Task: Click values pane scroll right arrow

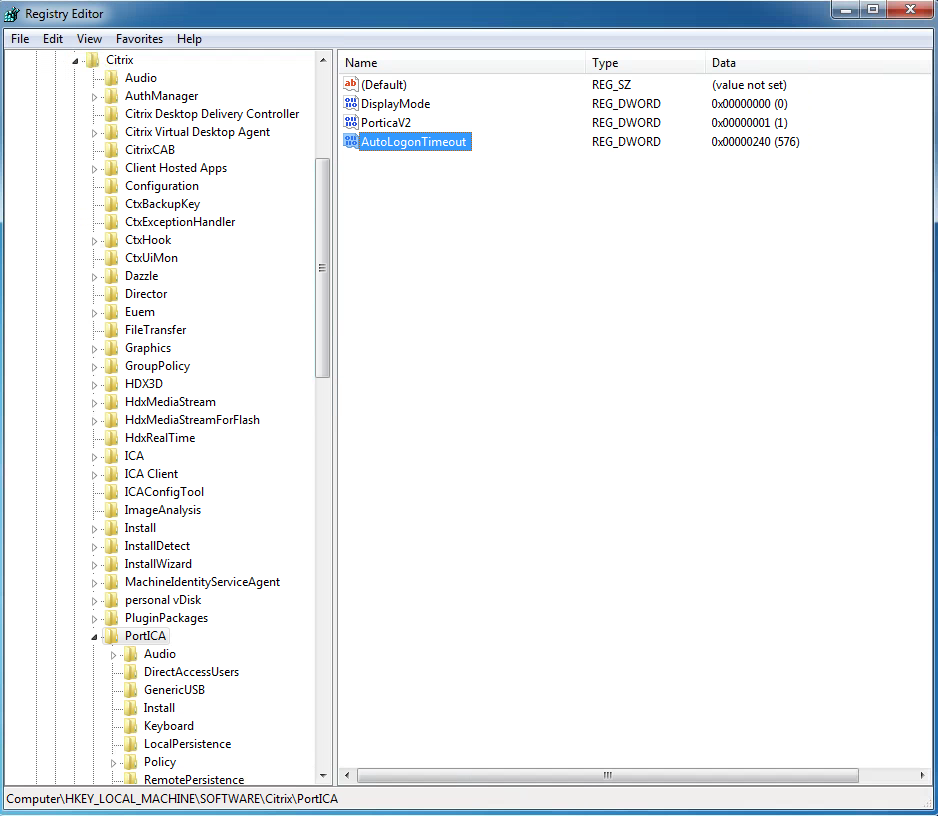Action: point(922,775)
